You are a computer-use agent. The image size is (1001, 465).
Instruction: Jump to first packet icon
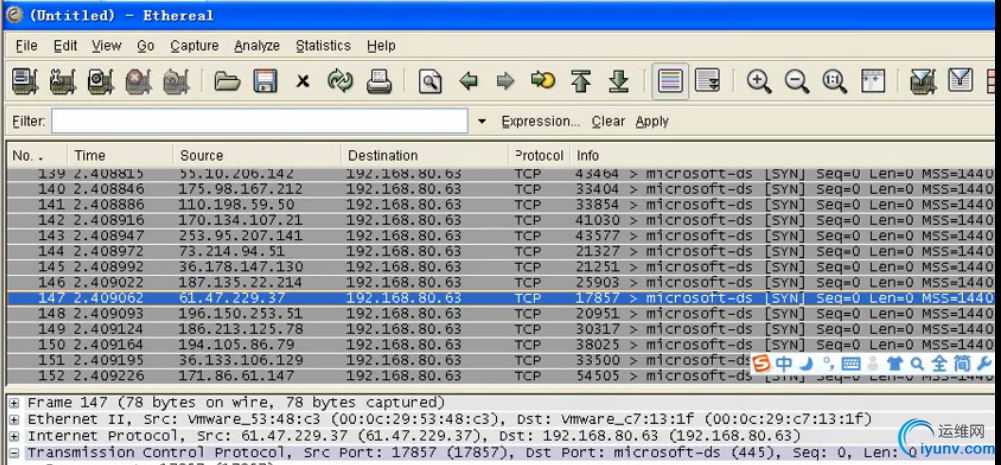tap(580, 81)
